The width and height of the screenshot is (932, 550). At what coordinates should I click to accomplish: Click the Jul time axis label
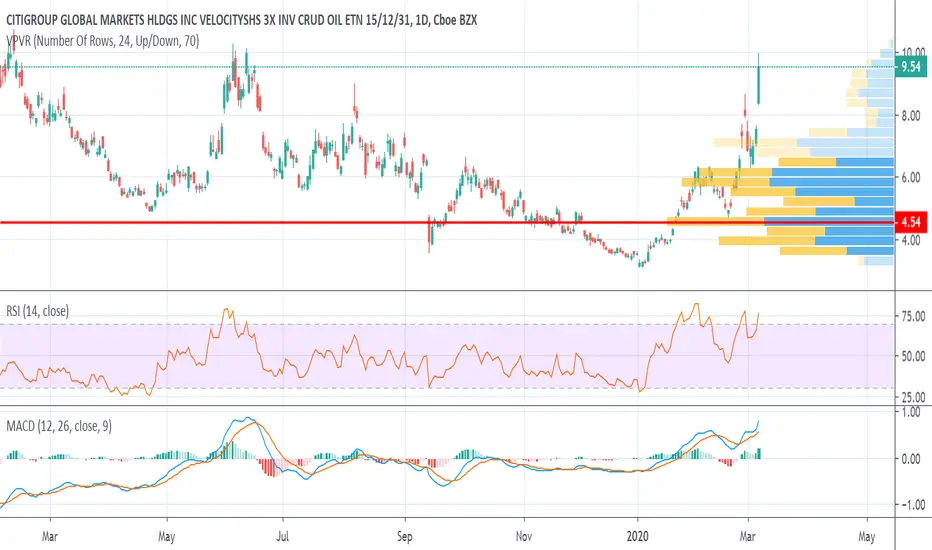(x=283, y=536)
